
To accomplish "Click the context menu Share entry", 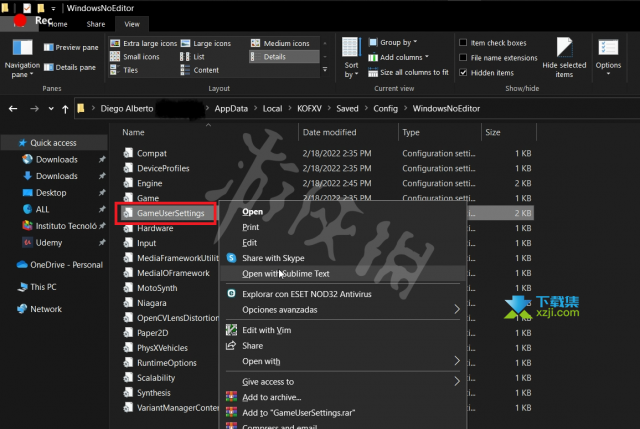I will click(x=252, y=346).
